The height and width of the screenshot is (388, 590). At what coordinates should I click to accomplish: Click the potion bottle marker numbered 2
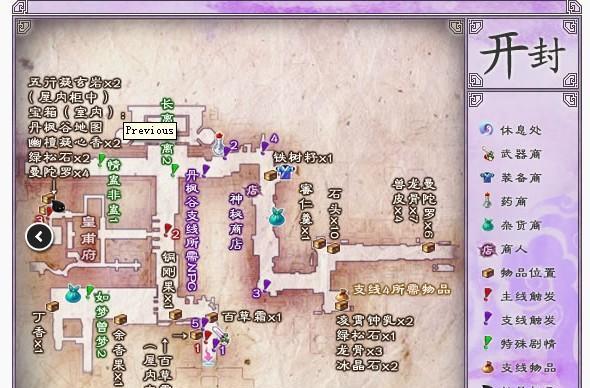[x=219, y=144]
